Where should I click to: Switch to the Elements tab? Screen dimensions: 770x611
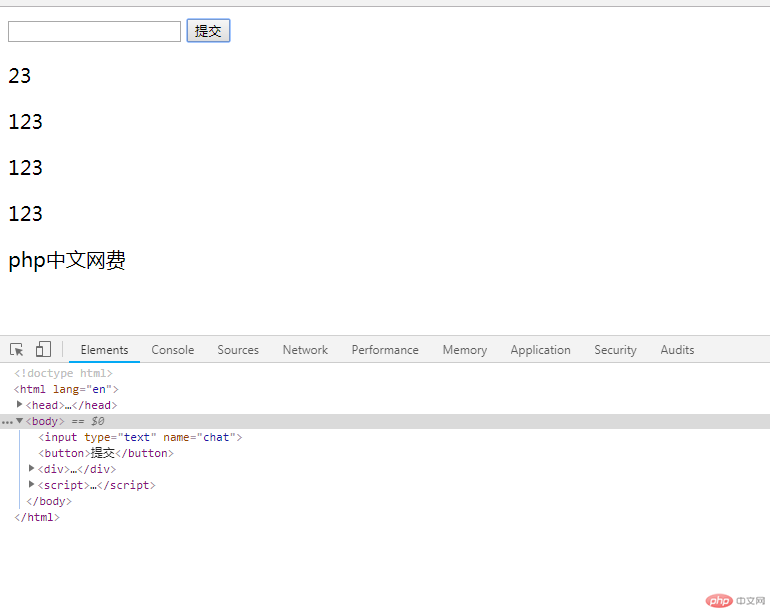(104, 350)
